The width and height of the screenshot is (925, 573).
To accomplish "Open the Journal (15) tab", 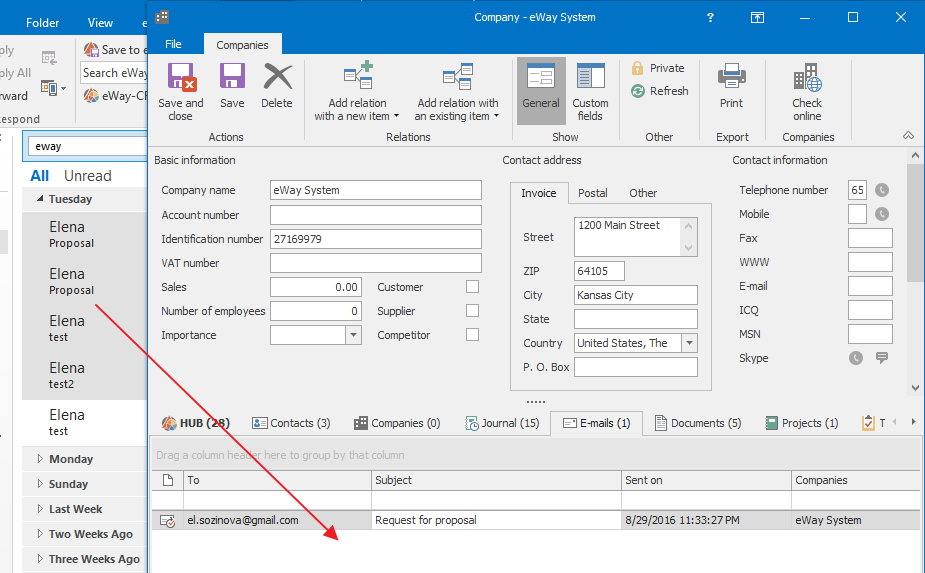I will click(502, 423).
